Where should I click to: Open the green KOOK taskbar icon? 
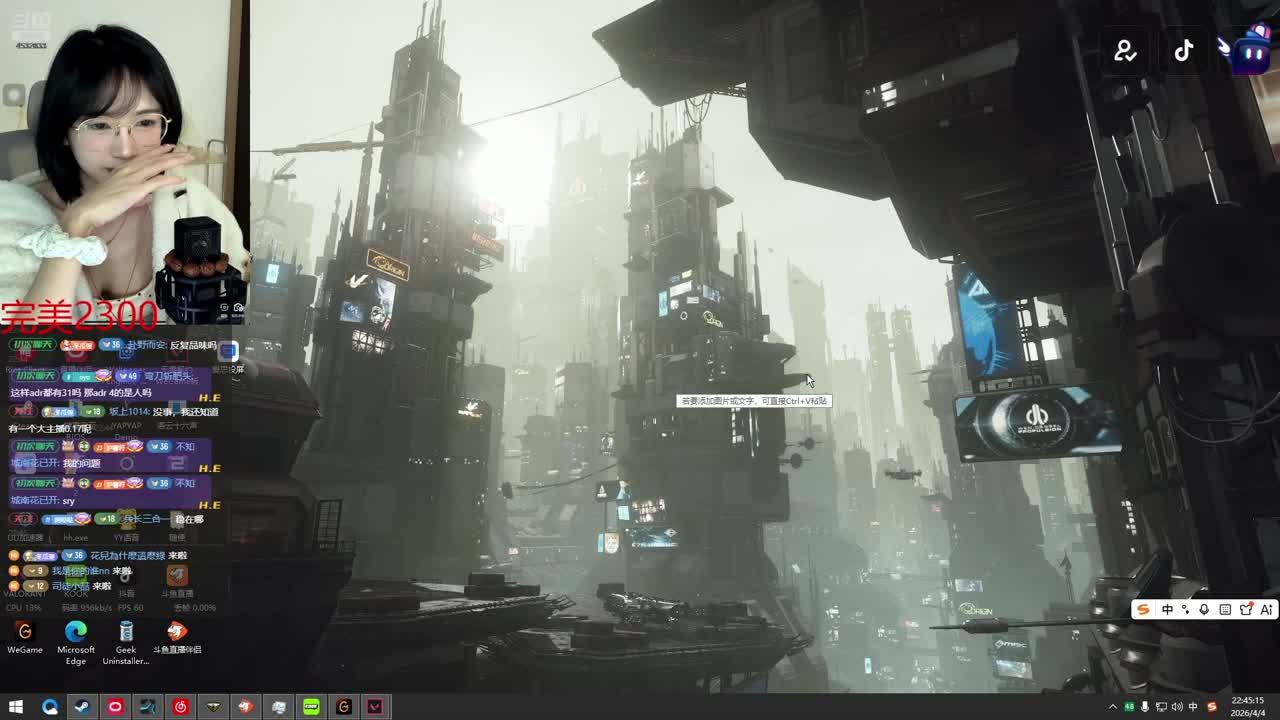pyautogui.click(x=311, y=707)
